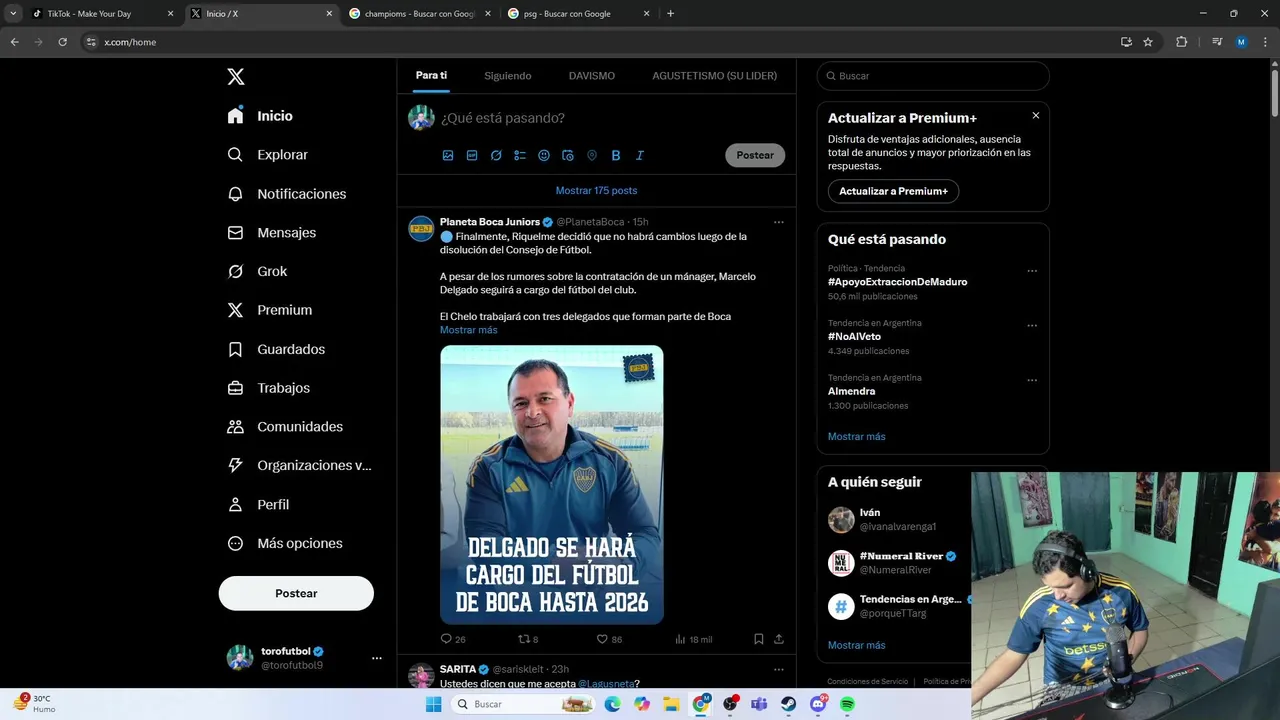
Task: Open more options on Planeta Boca post
Action: point(779,222)
